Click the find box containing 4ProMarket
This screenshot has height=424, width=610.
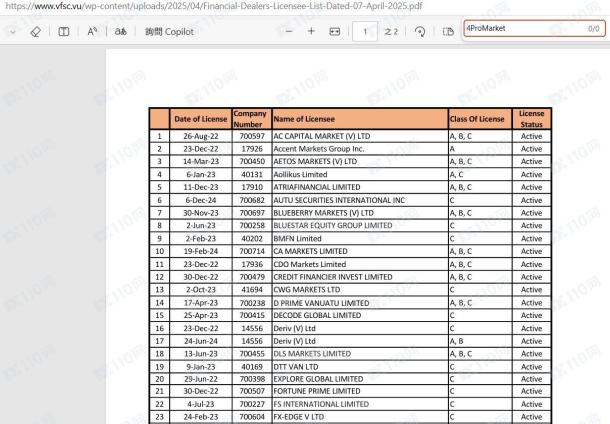click(x=534, y=28)
